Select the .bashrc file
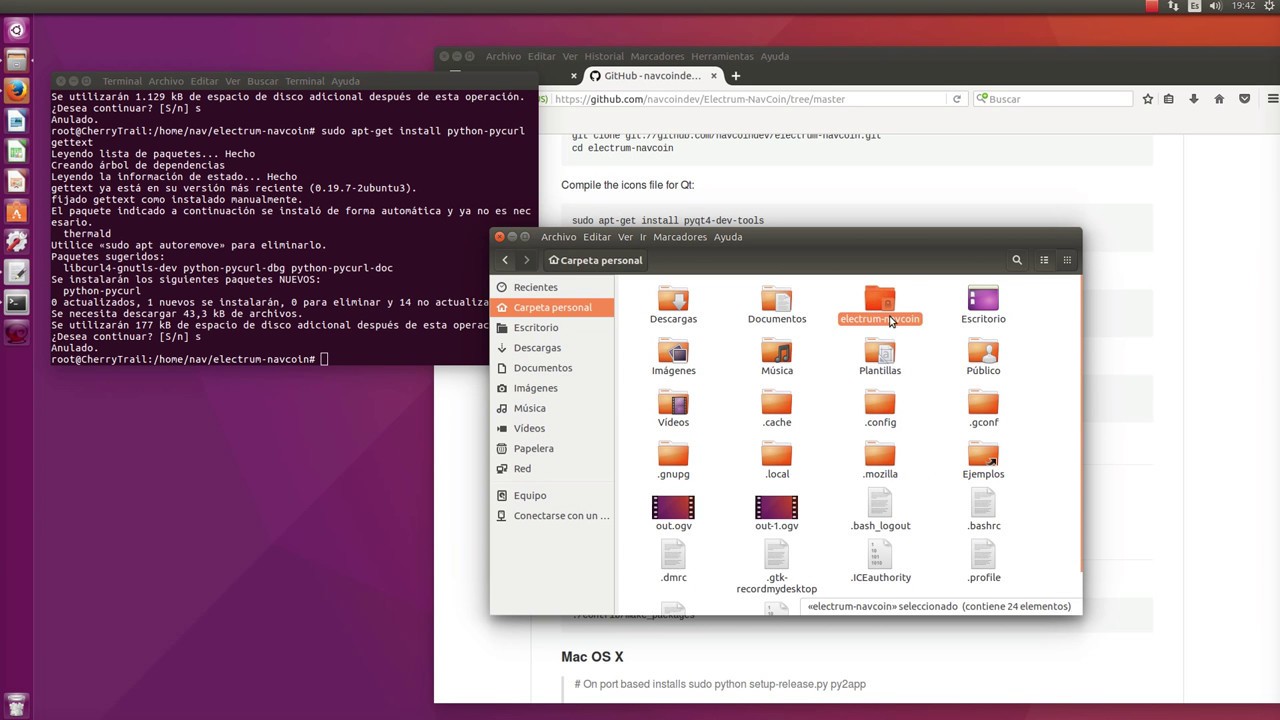Screen dimensions: 1280x720 click(x=983, y=511)
